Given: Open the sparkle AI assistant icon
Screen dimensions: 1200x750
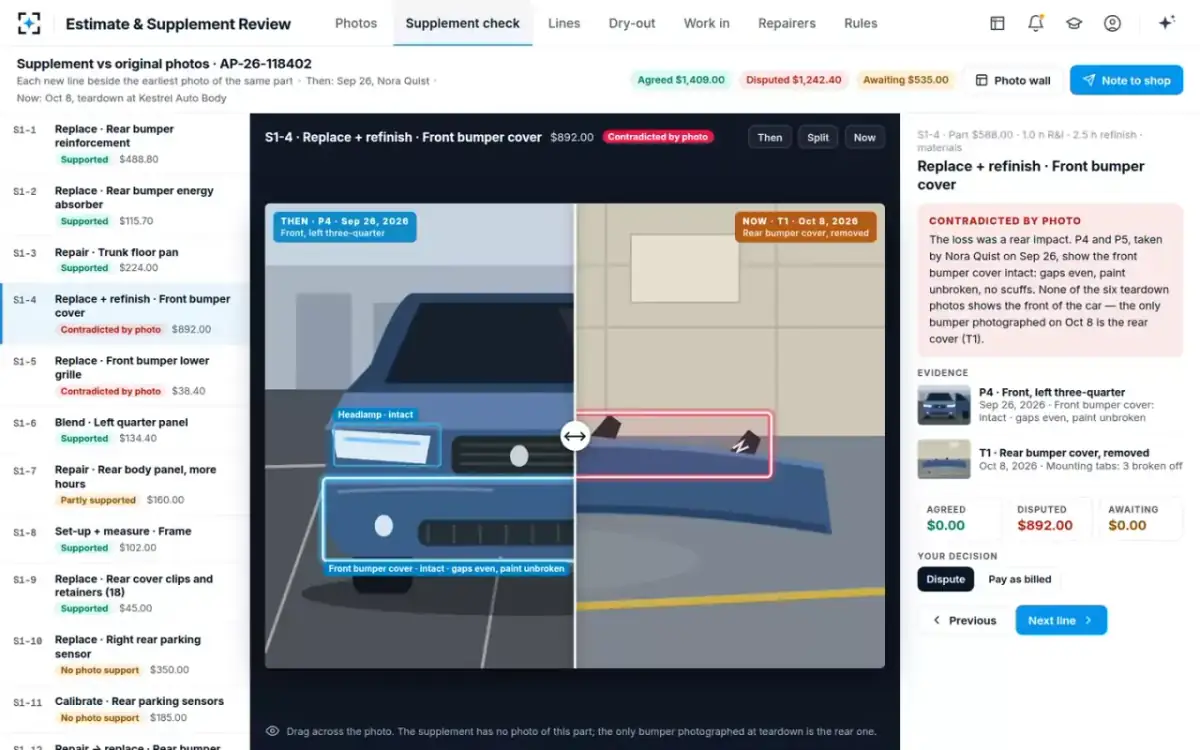Looking at the screenshot, I should click(x=1166, y=23).
